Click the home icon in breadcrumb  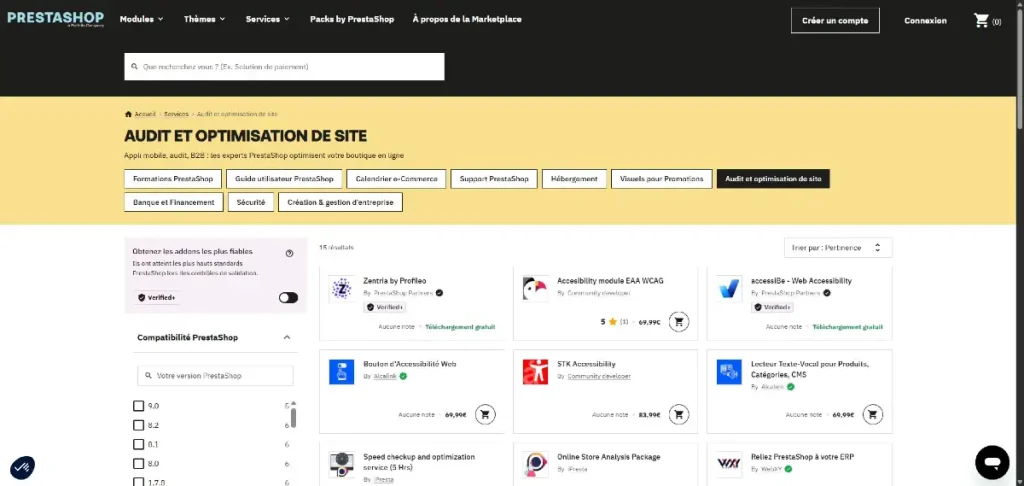[128, 114]
